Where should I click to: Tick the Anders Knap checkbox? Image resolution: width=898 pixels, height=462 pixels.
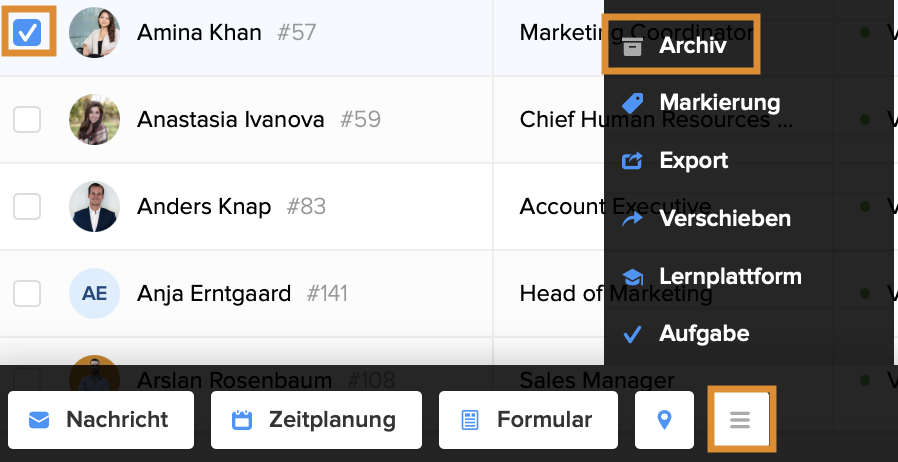coord(27,207)
